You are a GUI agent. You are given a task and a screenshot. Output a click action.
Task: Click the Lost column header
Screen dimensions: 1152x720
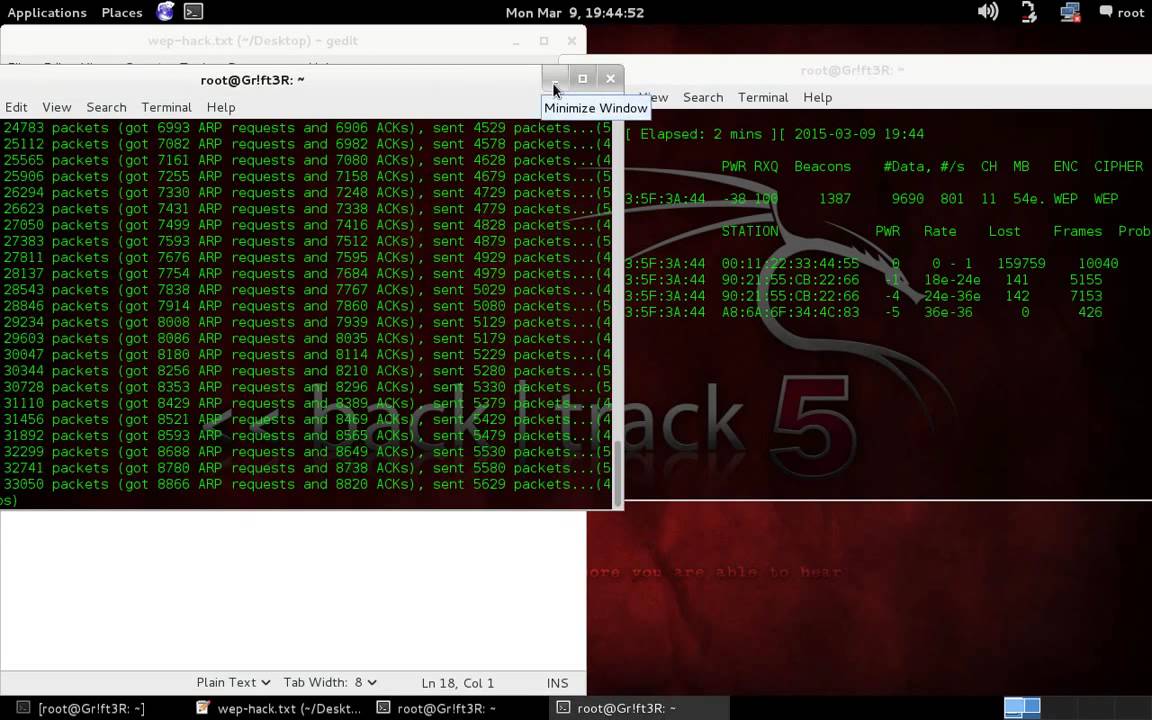click(x=1004, y=231)
